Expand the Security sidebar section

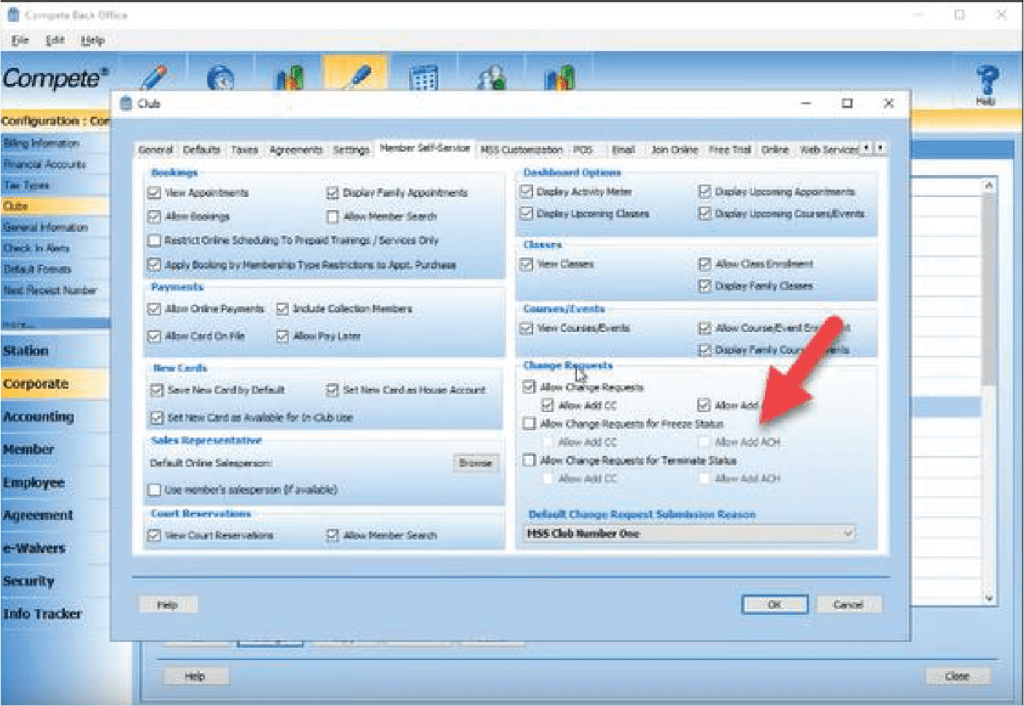pos(55,581)
